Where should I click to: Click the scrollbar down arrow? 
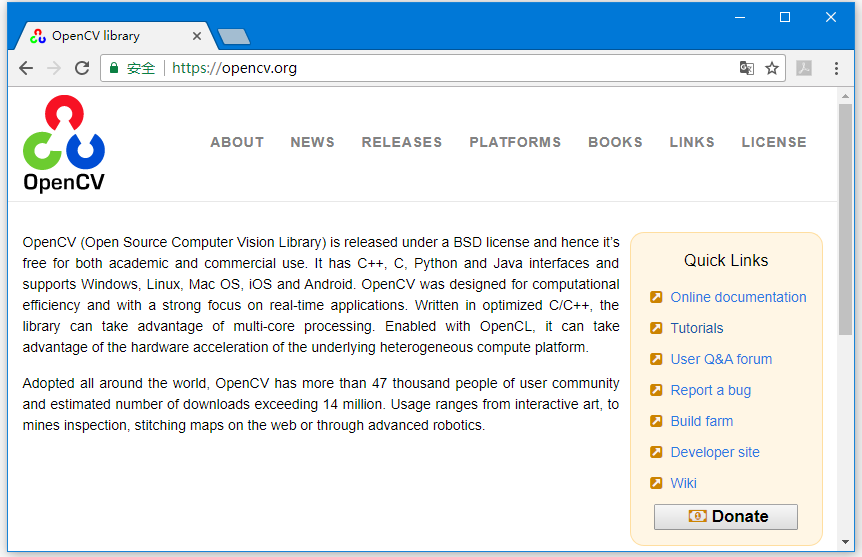tap(845, 542)
